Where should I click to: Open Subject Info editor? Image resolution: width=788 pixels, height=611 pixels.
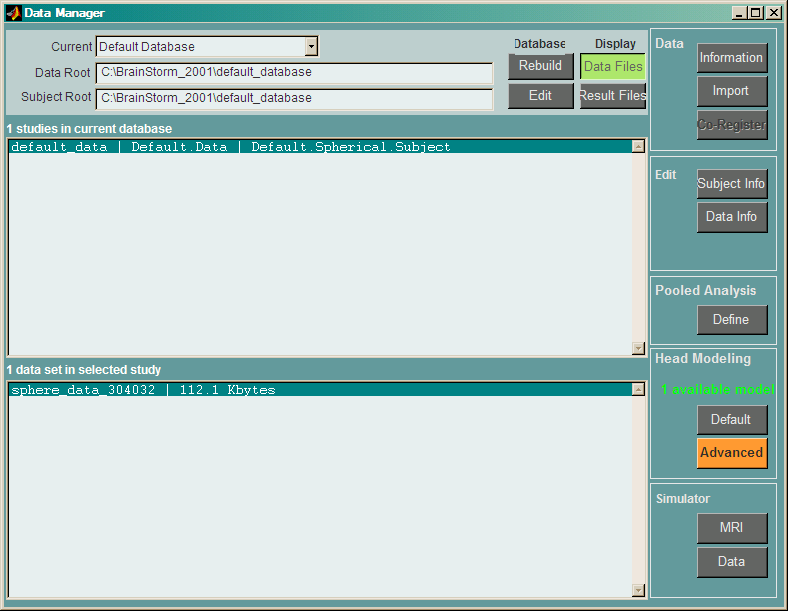[x=731, y=184]
